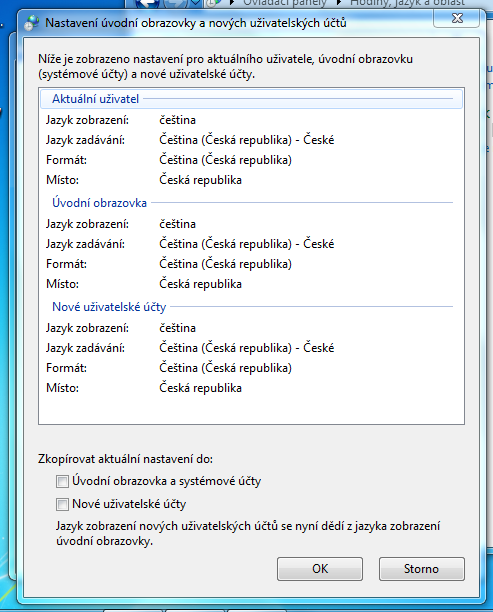
Task: Select the Jazyk zobrazení row under Aktuální uživatel
Action: point(251,120)
